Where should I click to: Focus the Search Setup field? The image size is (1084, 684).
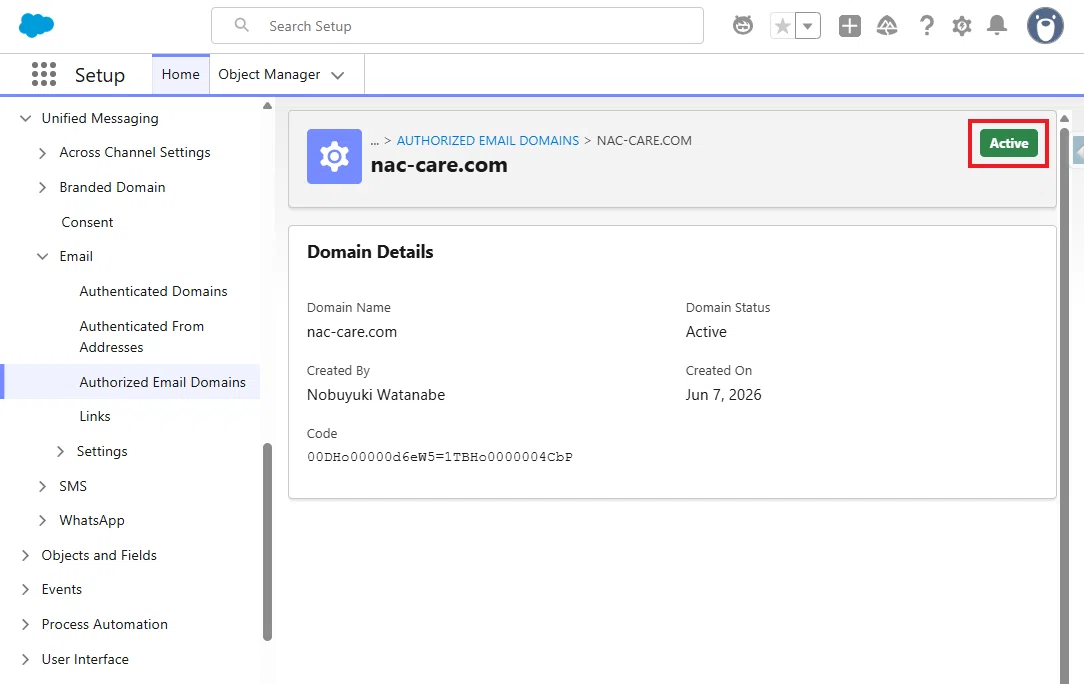click(457, 26)
